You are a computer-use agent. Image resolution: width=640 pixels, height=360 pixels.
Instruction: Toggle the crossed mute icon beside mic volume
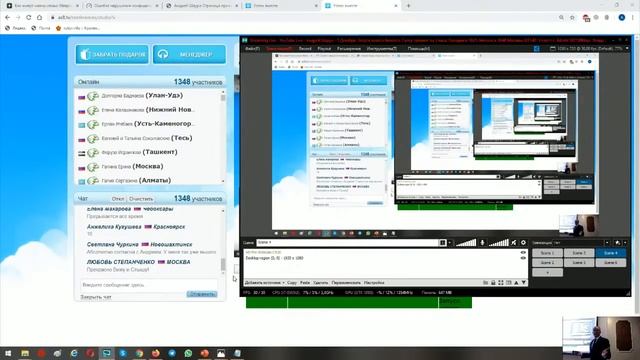(514, 243)
